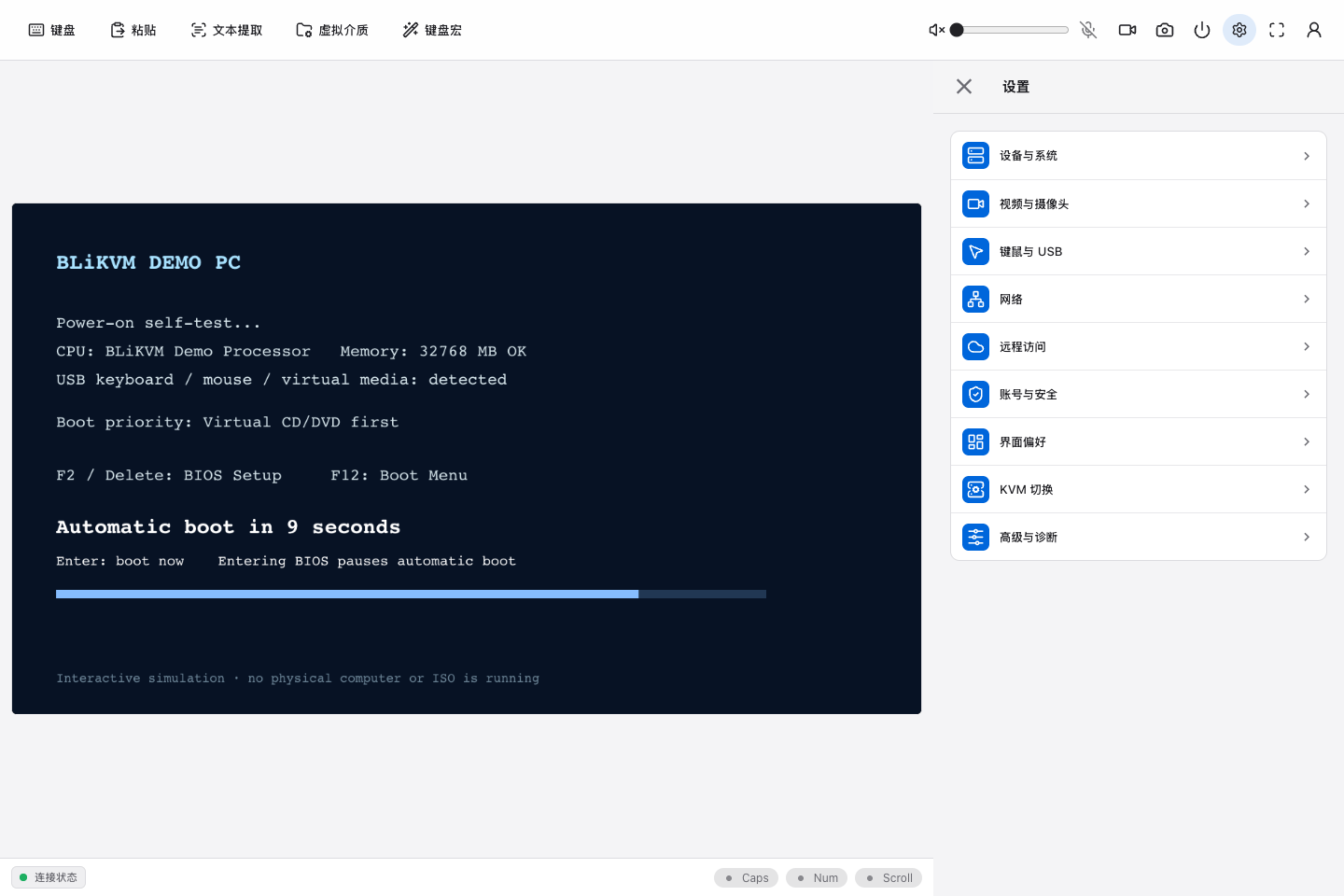The width and height of the screenshot is (1344, 896).
Task: Expand the 高级与诊断 chevron
Action: pos(1307,537)
